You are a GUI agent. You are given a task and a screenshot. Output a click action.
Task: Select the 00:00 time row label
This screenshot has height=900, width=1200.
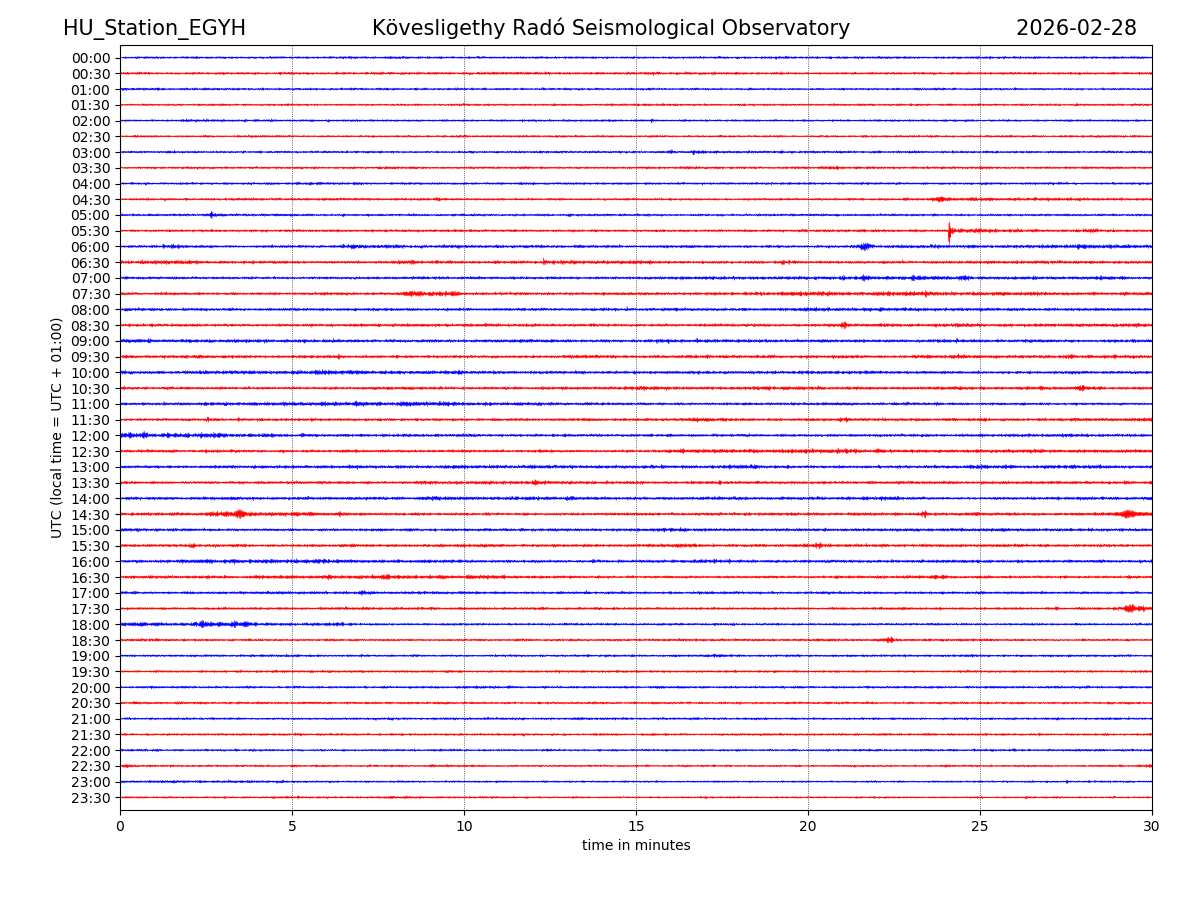pos(91,58)
